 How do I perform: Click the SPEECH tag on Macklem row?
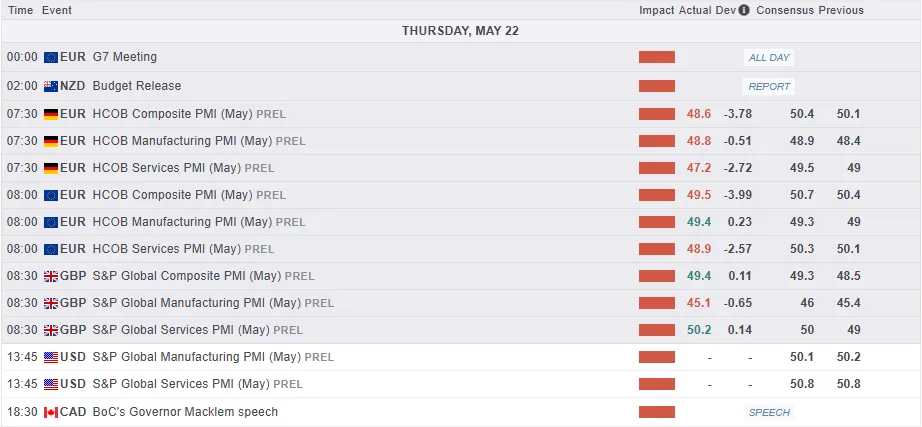[769, 412]
